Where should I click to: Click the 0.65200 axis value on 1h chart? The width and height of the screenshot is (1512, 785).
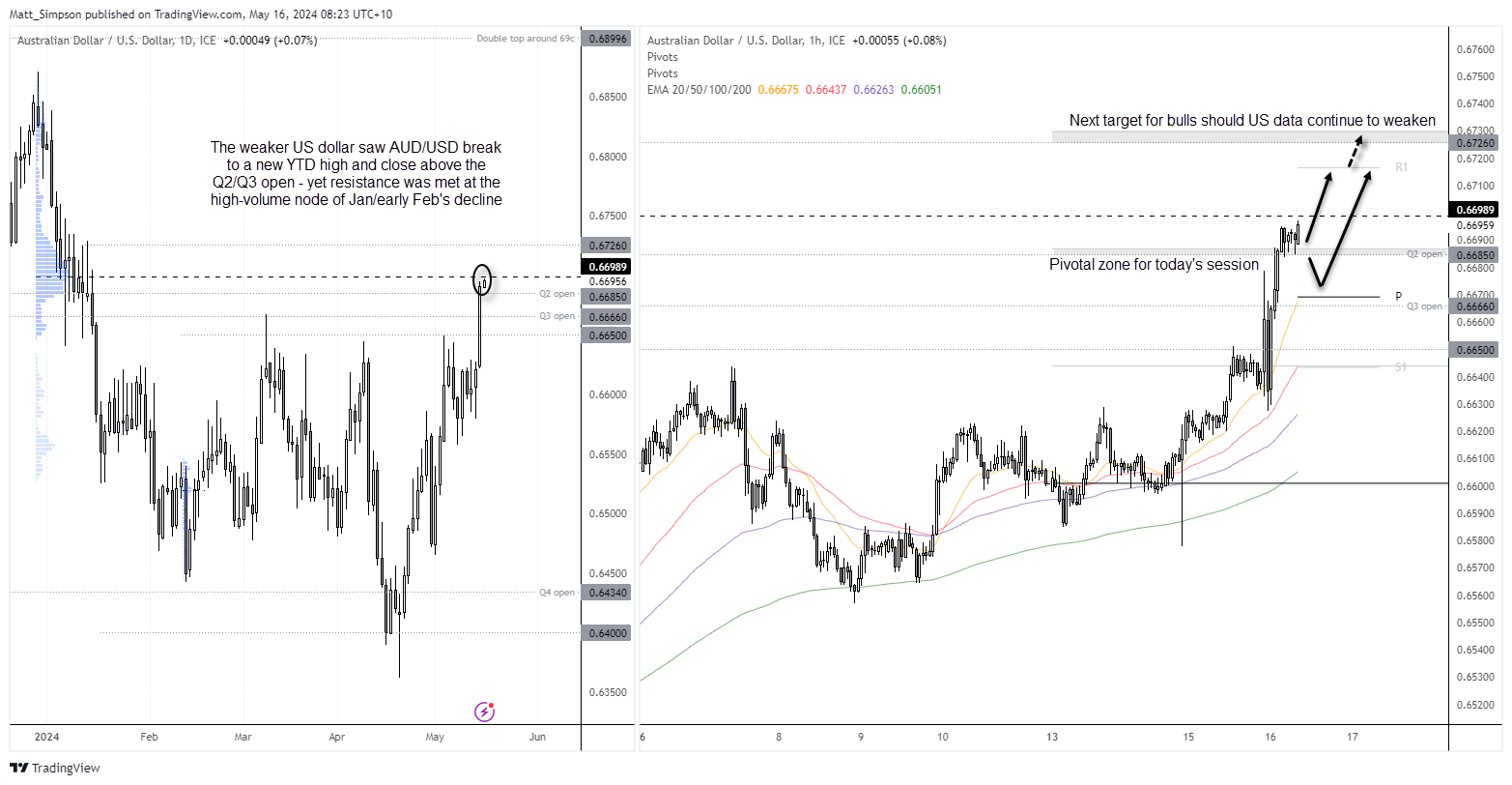click(x=1475, y=705)
